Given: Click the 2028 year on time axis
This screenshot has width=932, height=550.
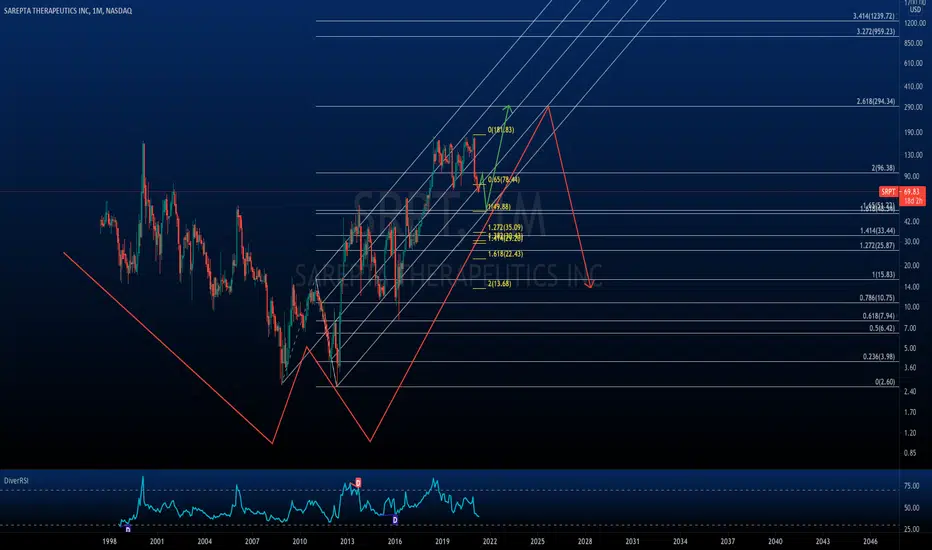Looking at the screenshot, I should (x=585, y=542).
